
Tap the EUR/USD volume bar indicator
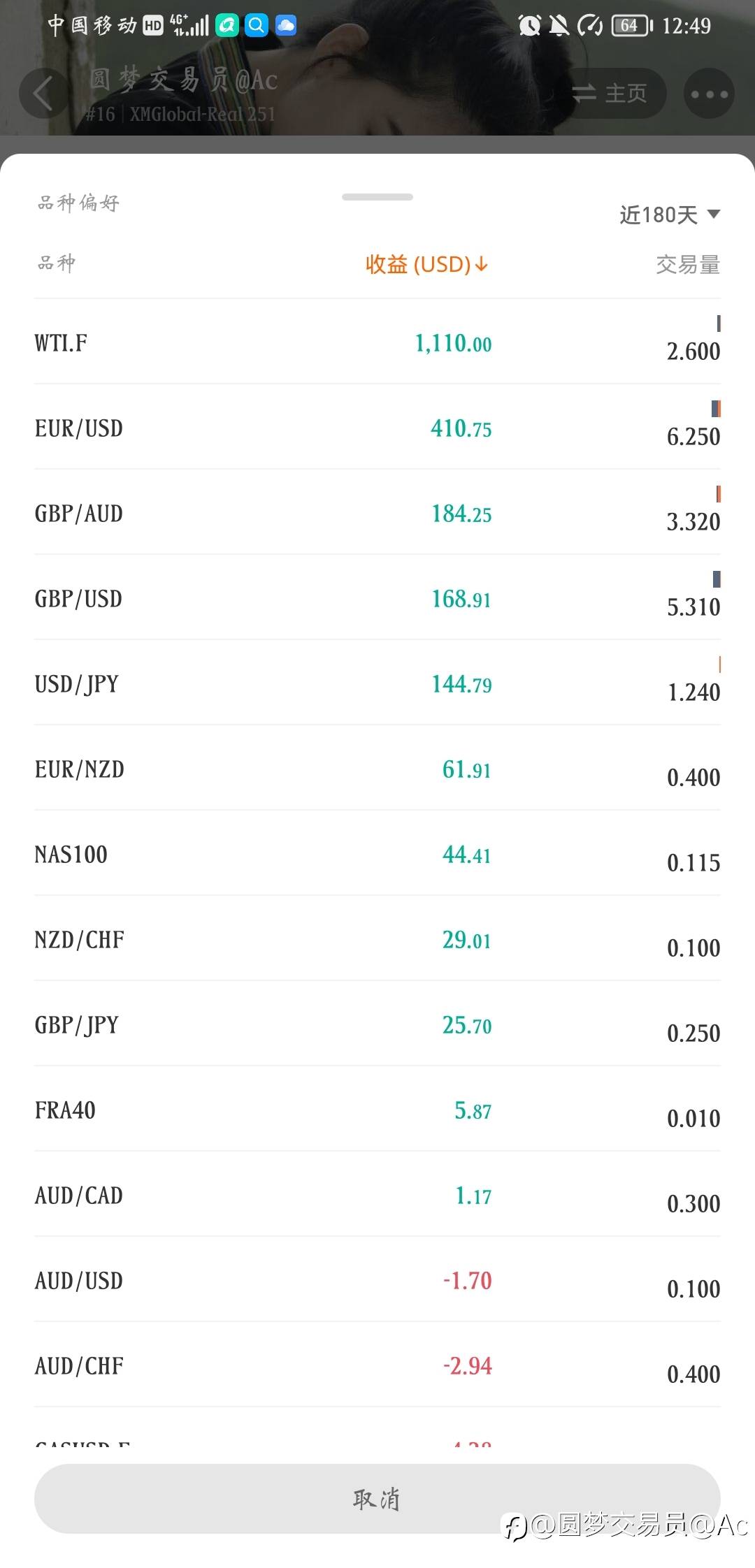pyautogui.click(x=715, y=409)
